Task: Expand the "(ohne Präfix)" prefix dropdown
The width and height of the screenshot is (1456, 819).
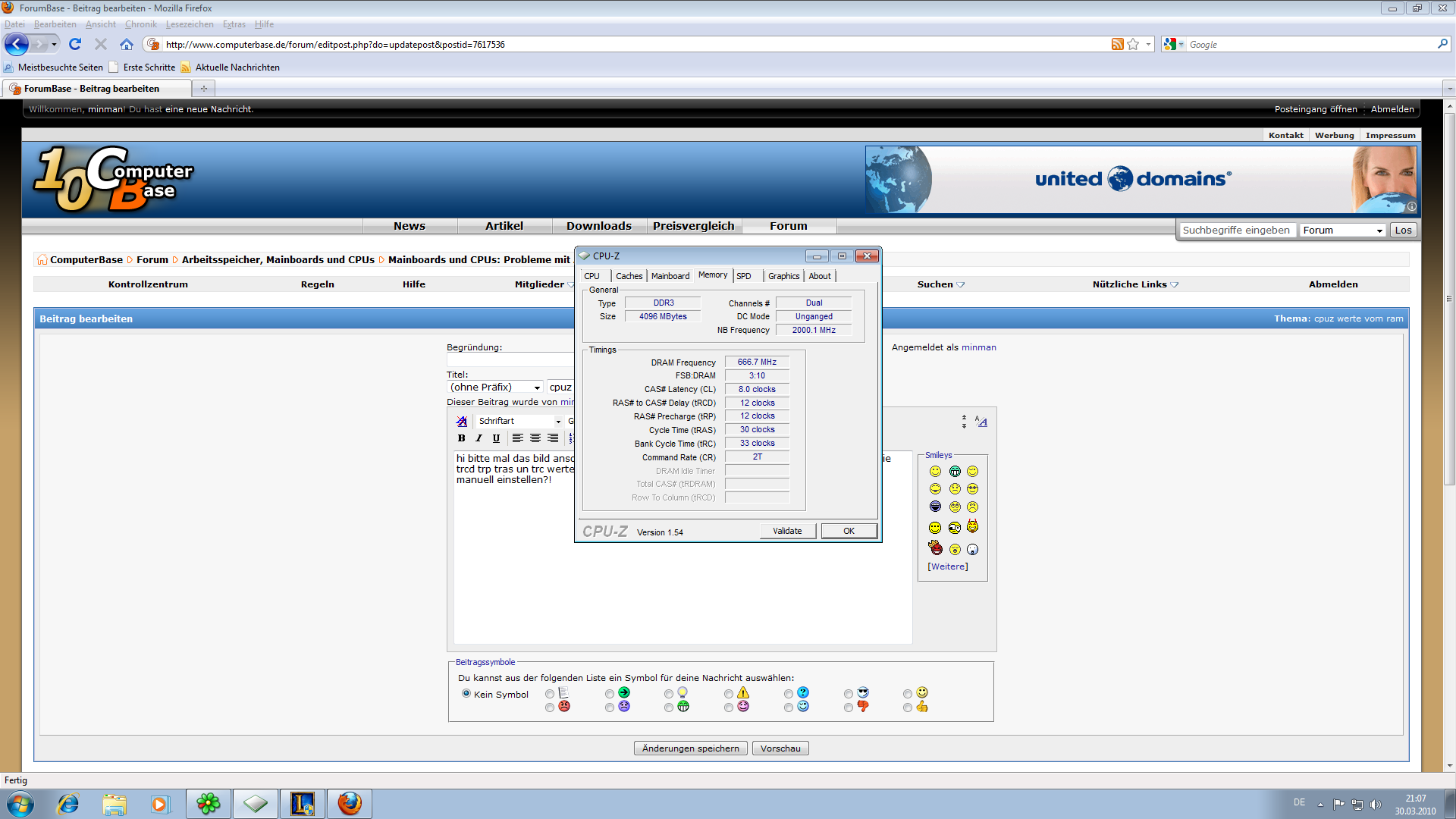Action: click(x=494, y=388)
